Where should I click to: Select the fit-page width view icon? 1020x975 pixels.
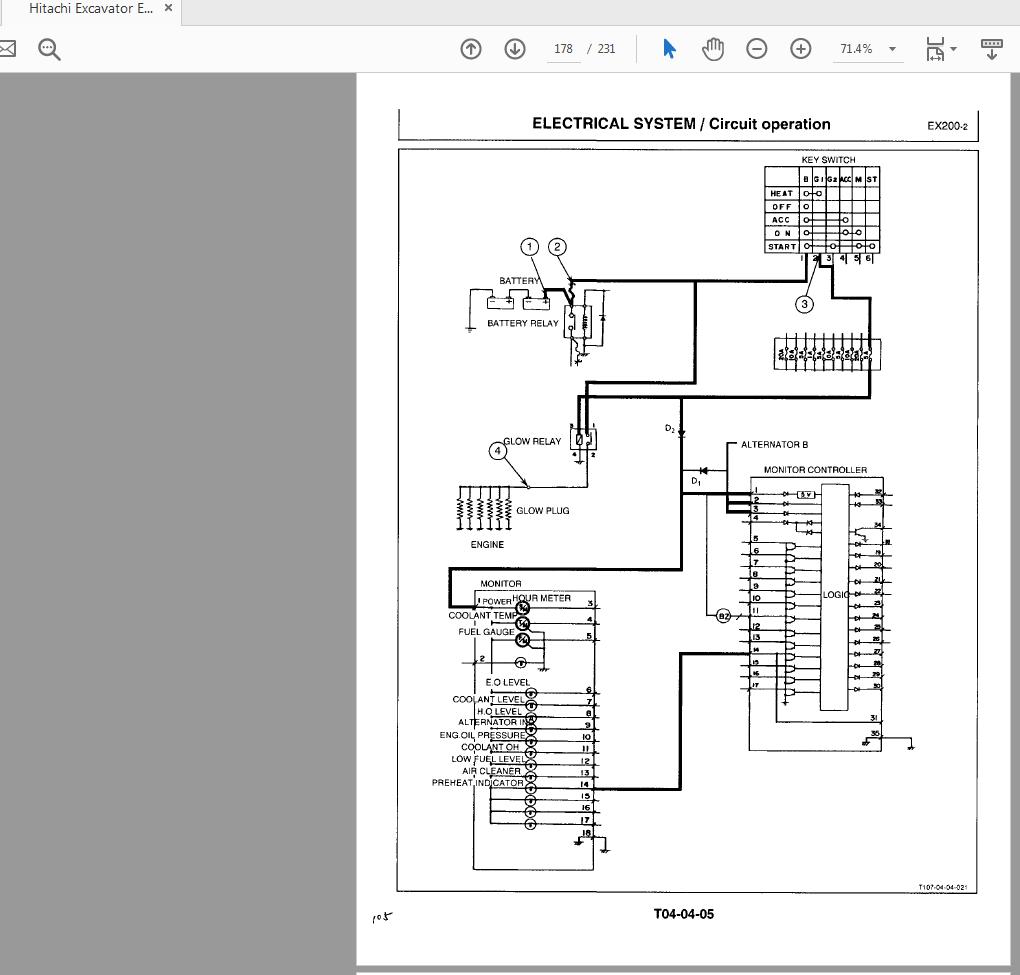click(x=934, y=48)
